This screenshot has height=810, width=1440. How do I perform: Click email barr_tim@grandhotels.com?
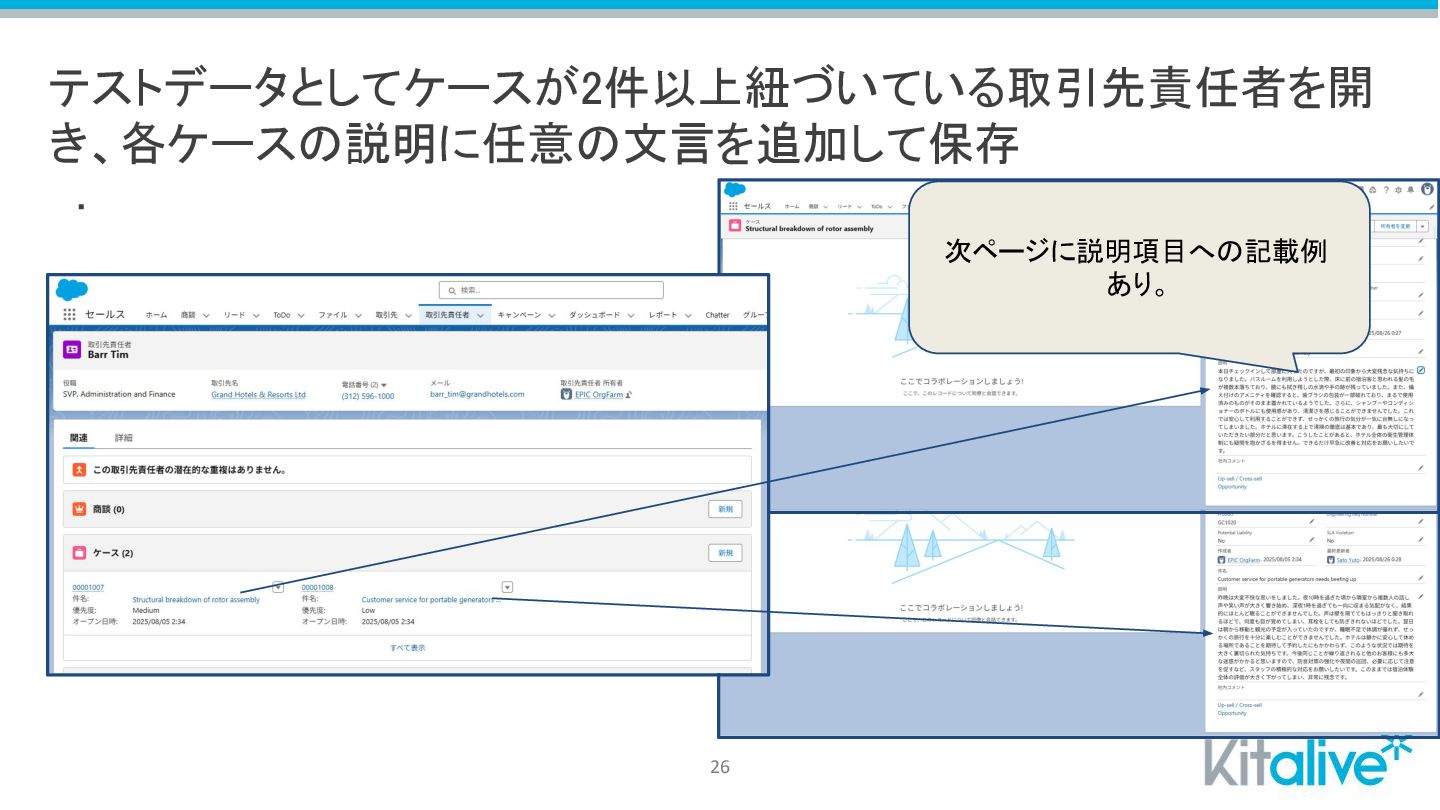[477, 394]
